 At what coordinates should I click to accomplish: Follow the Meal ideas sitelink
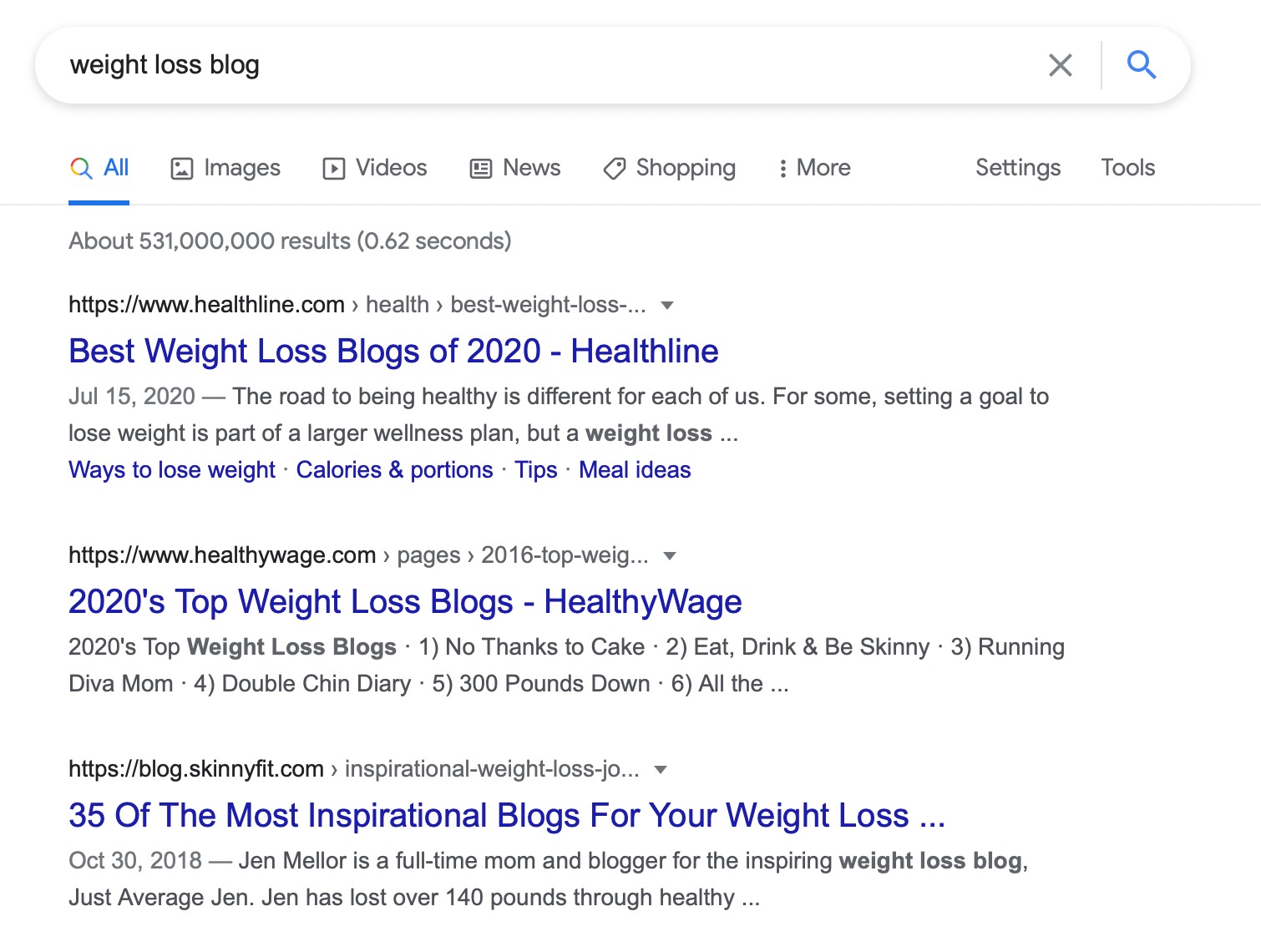pos(635,470)
